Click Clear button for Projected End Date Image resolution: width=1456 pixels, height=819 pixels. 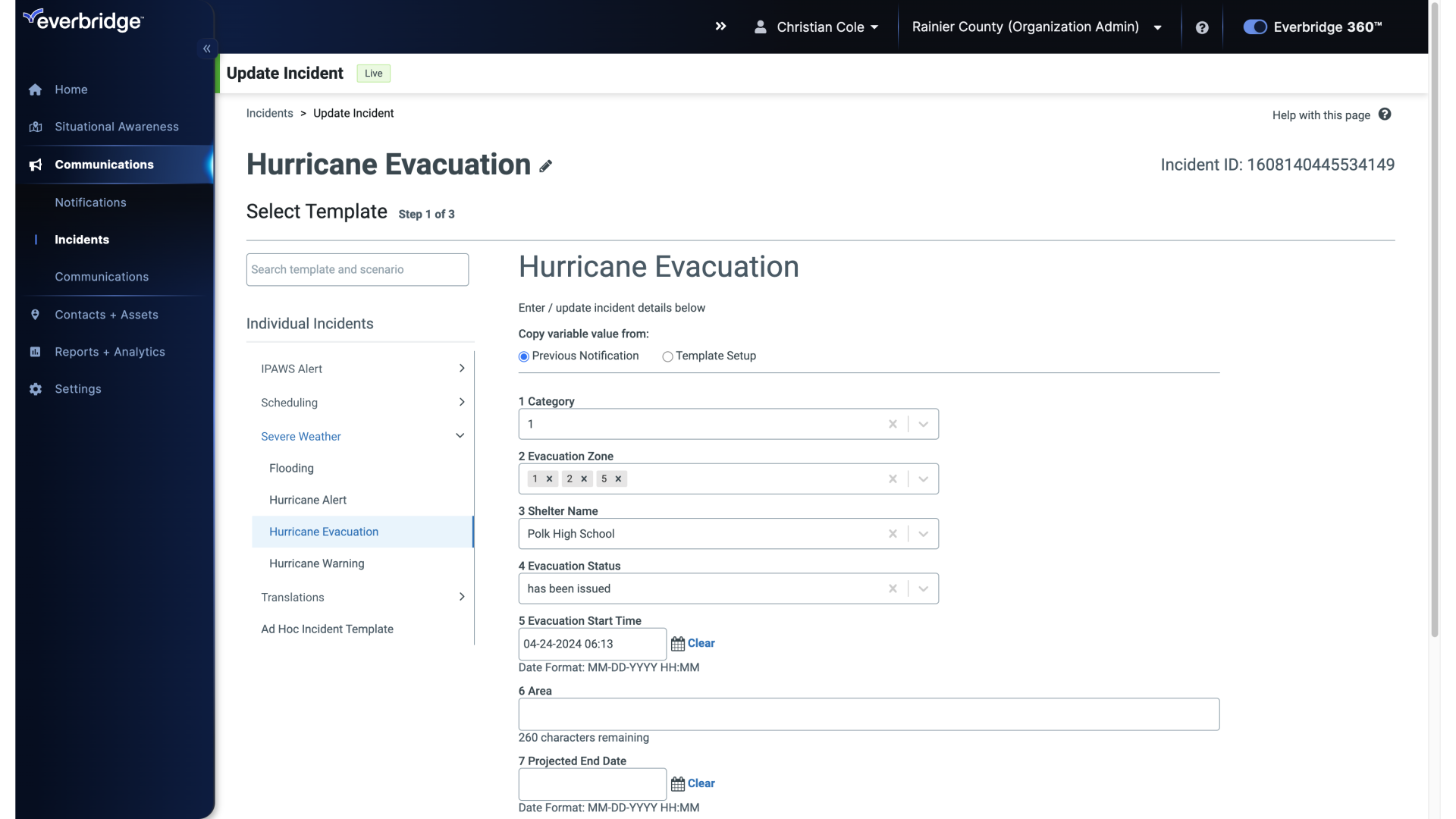click(701, 783)
